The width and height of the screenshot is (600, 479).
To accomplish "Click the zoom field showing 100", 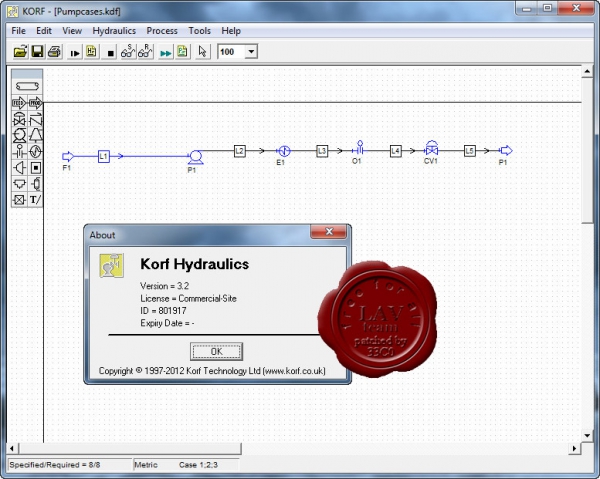I will [x=231, y=52].
